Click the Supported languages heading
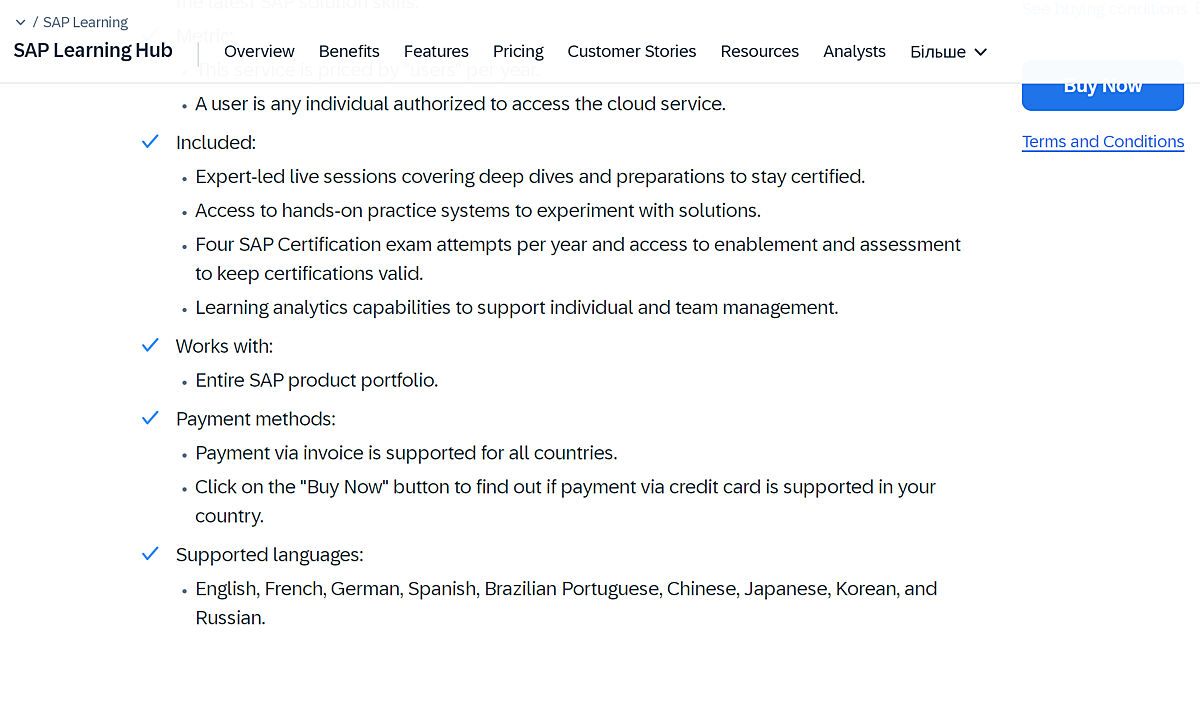 (269, 555)
